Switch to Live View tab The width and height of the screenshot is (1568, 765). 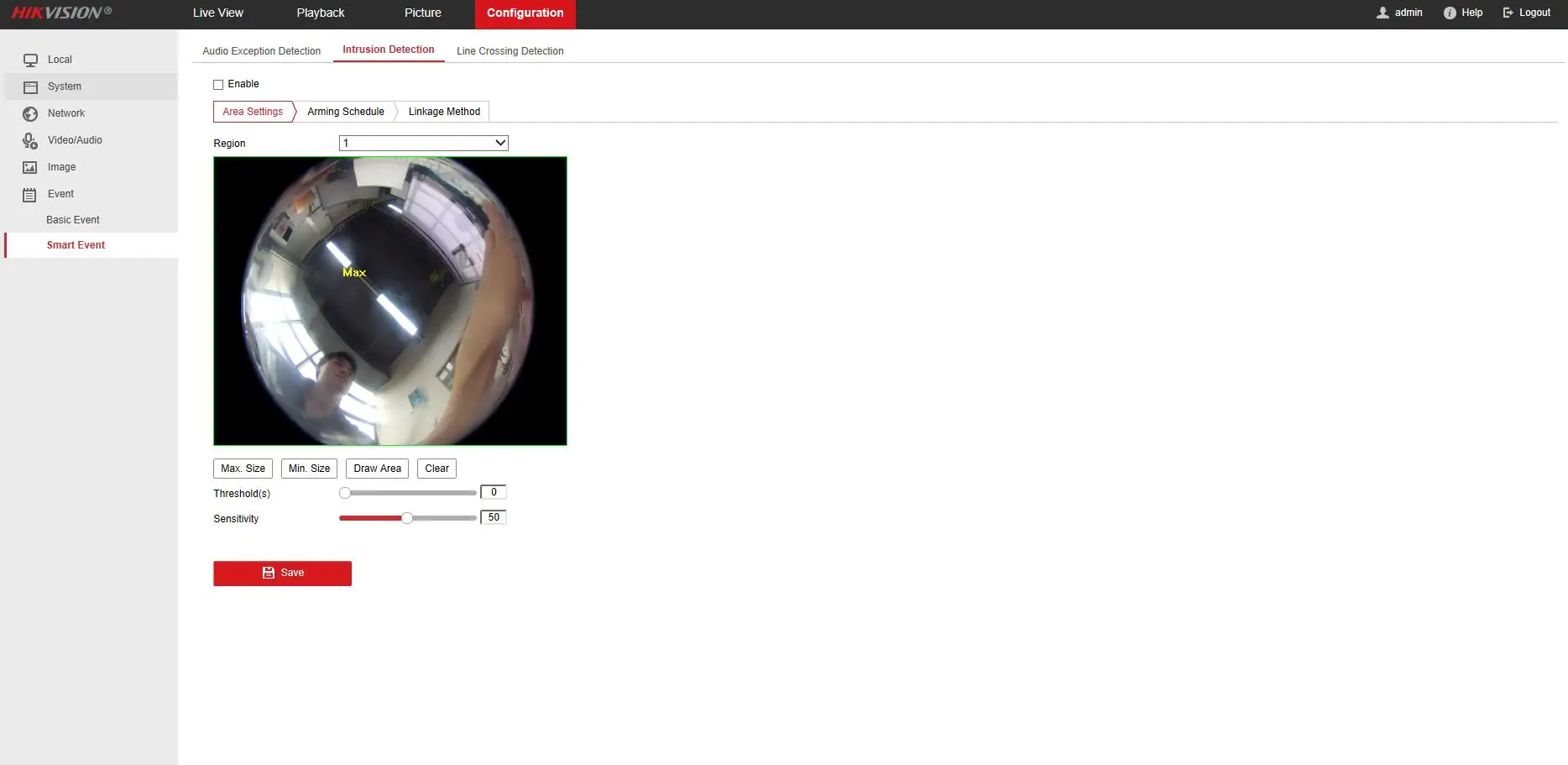pos(218,13)
